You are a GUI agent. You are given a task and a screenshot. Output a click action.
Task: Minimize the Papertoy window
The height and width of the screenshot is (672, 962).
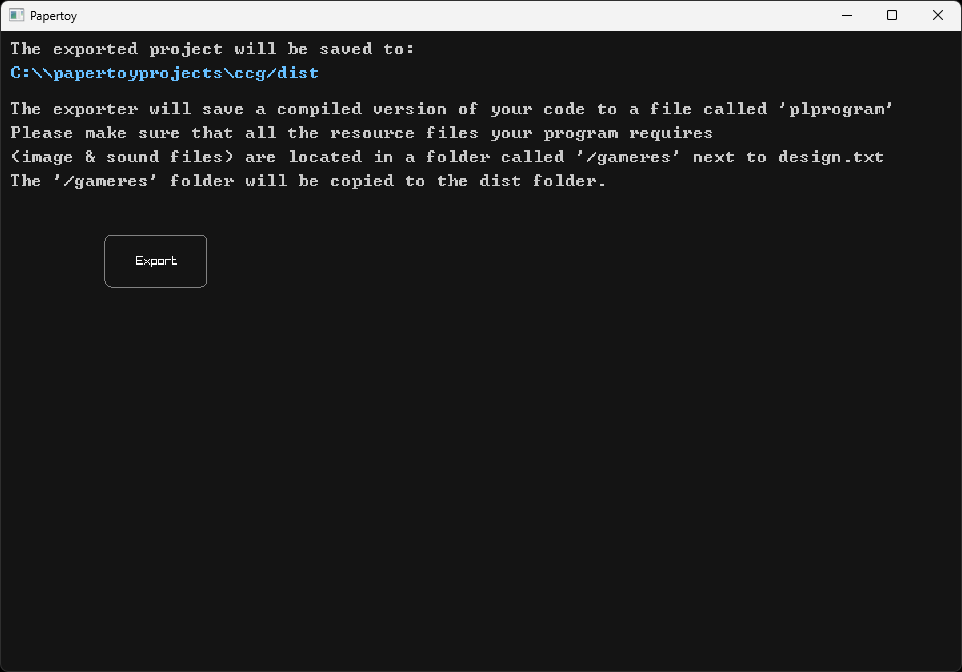(846, 15)
